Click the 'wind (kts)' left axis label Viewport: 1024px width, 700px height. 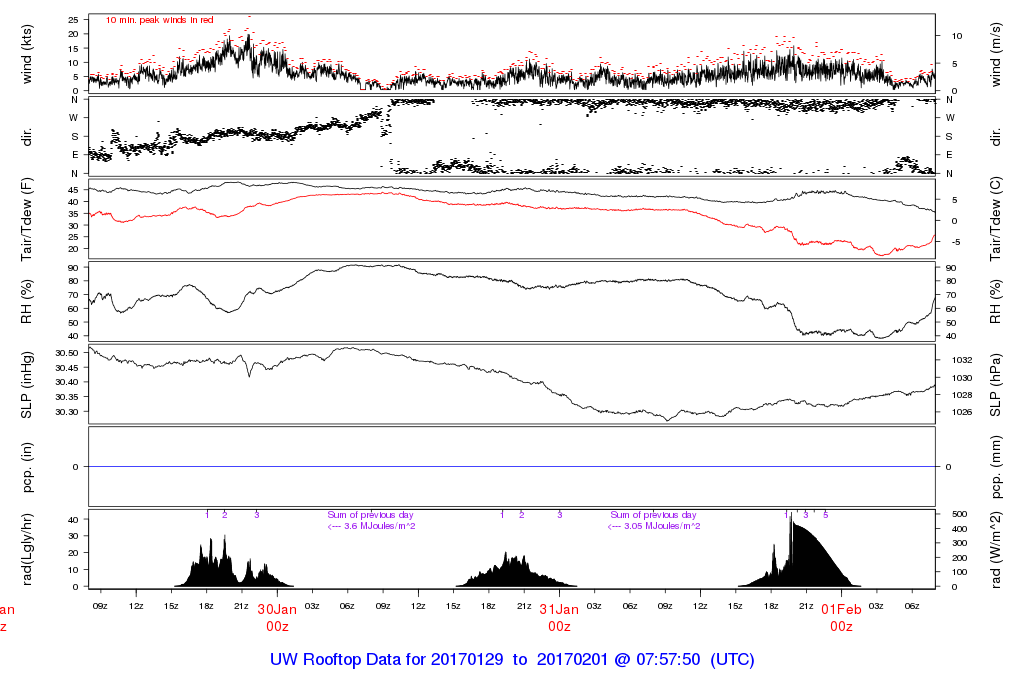click(x=27, y=54)
